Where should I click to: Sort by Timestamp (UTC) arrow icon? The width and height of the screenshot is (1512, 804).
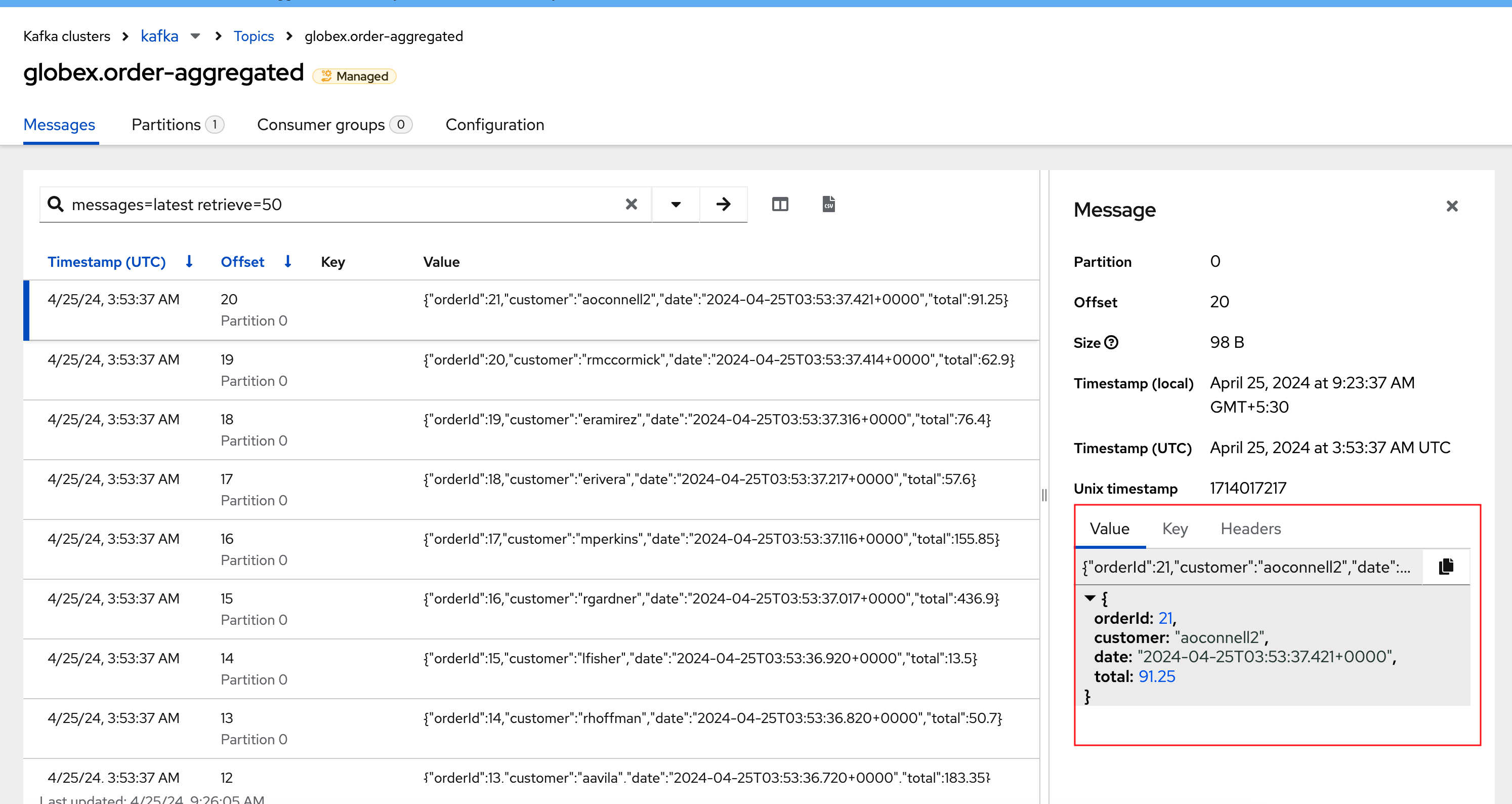[189, 261]
